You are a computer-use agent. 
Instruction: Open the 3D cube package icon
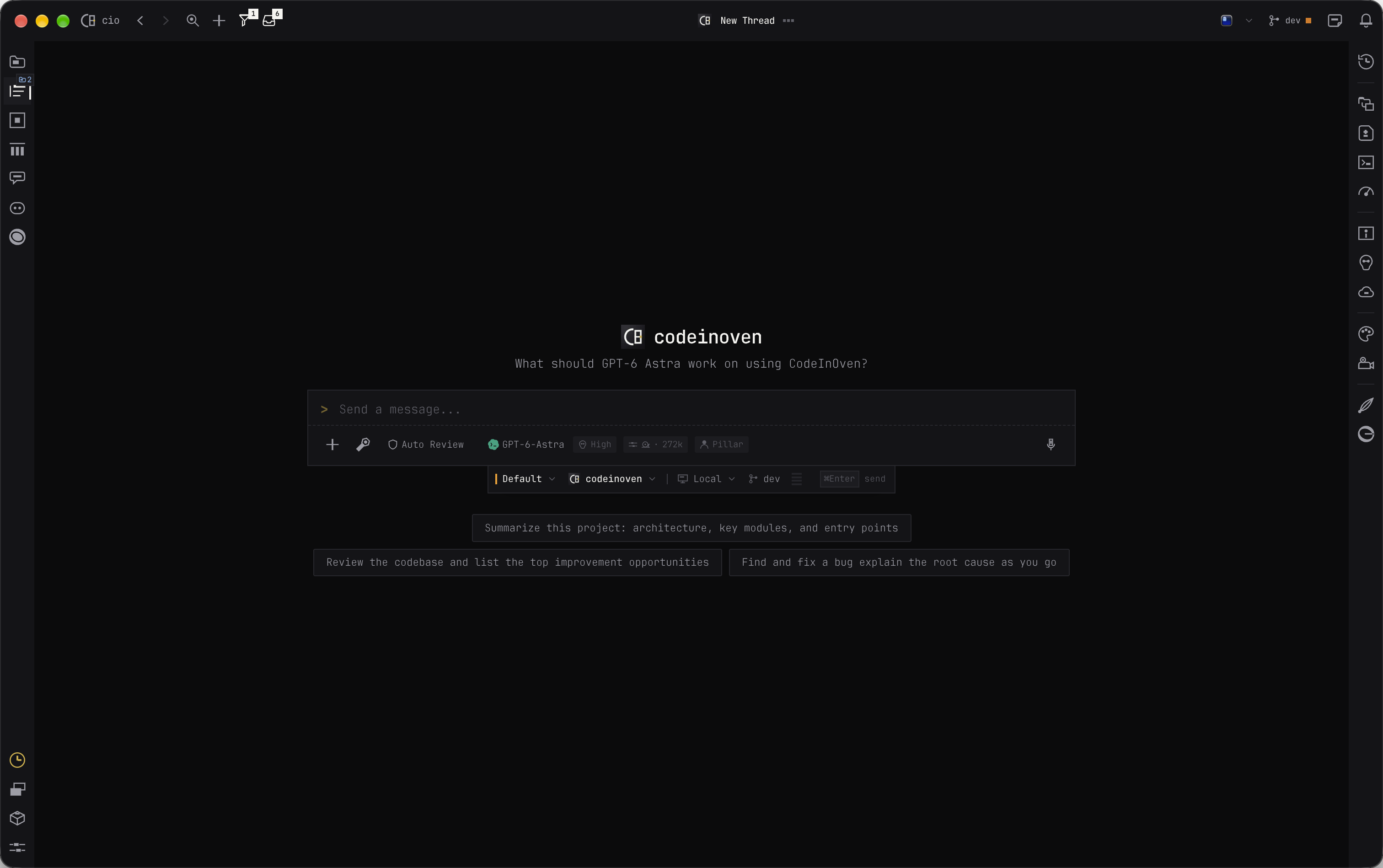(x=17, y=818)
